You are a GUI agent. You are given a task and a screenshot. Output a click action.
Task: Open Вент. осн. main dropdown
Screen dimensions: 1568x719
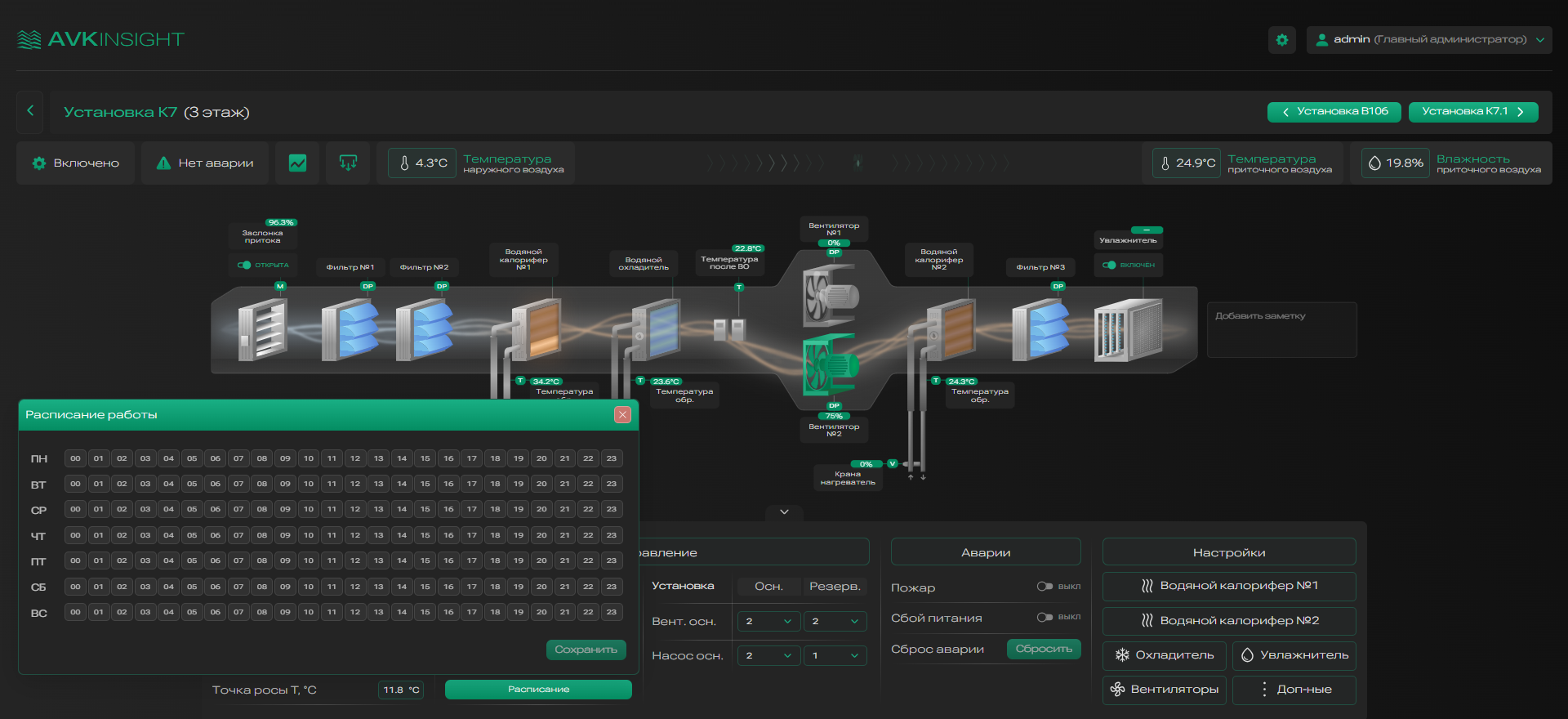coord(768,621)
